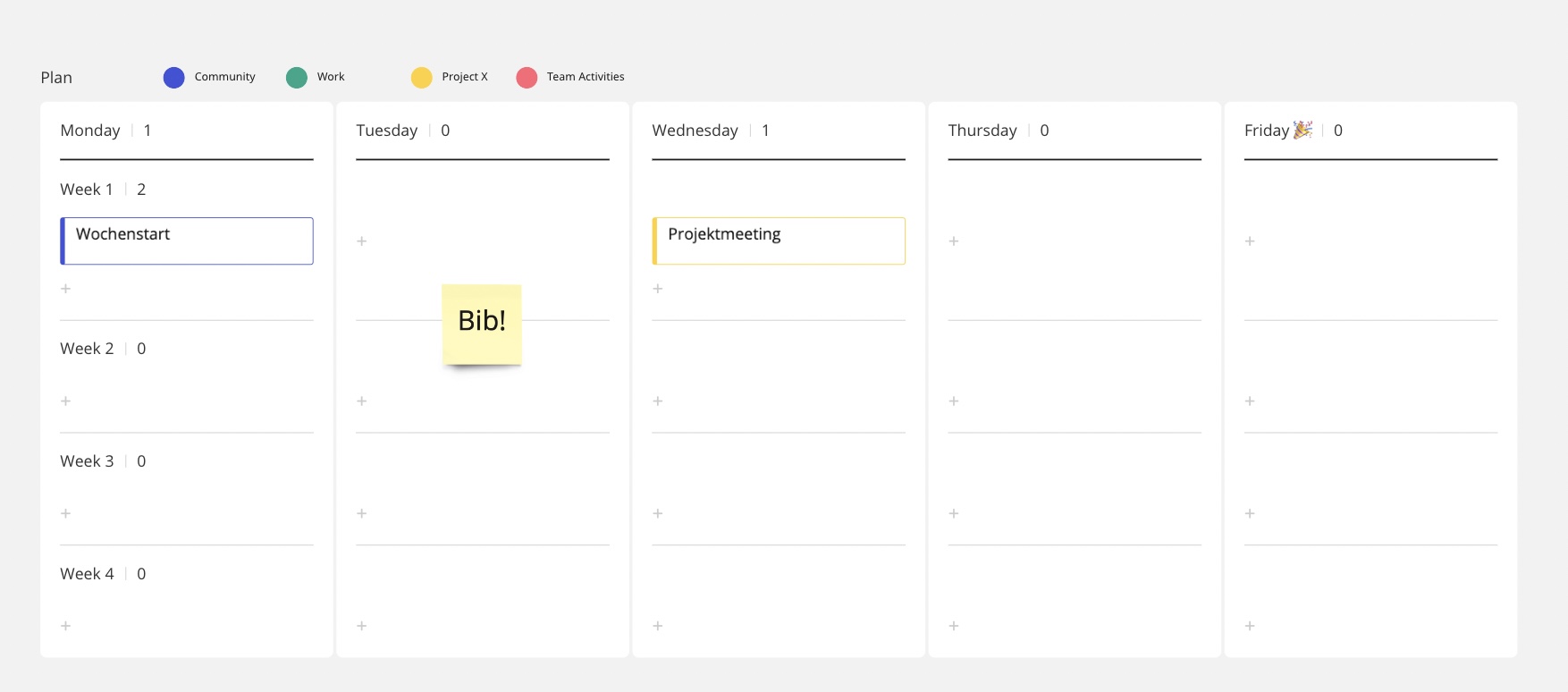Add a card in Thursday Week 1
1568x692 pixels.
tap(954, 241)
